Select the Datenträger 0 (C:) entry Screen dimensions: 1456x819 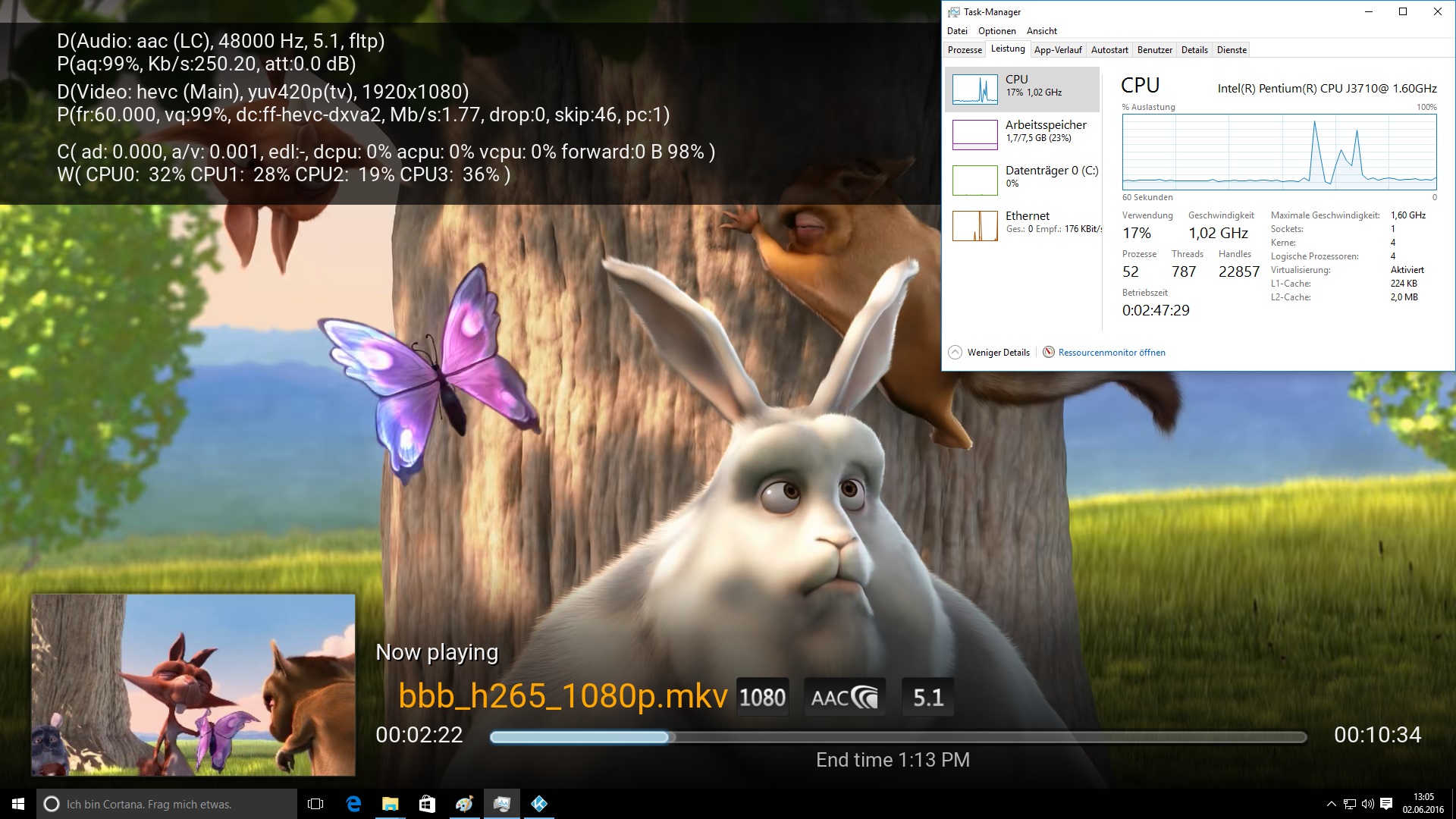(x=1022, y=180)
